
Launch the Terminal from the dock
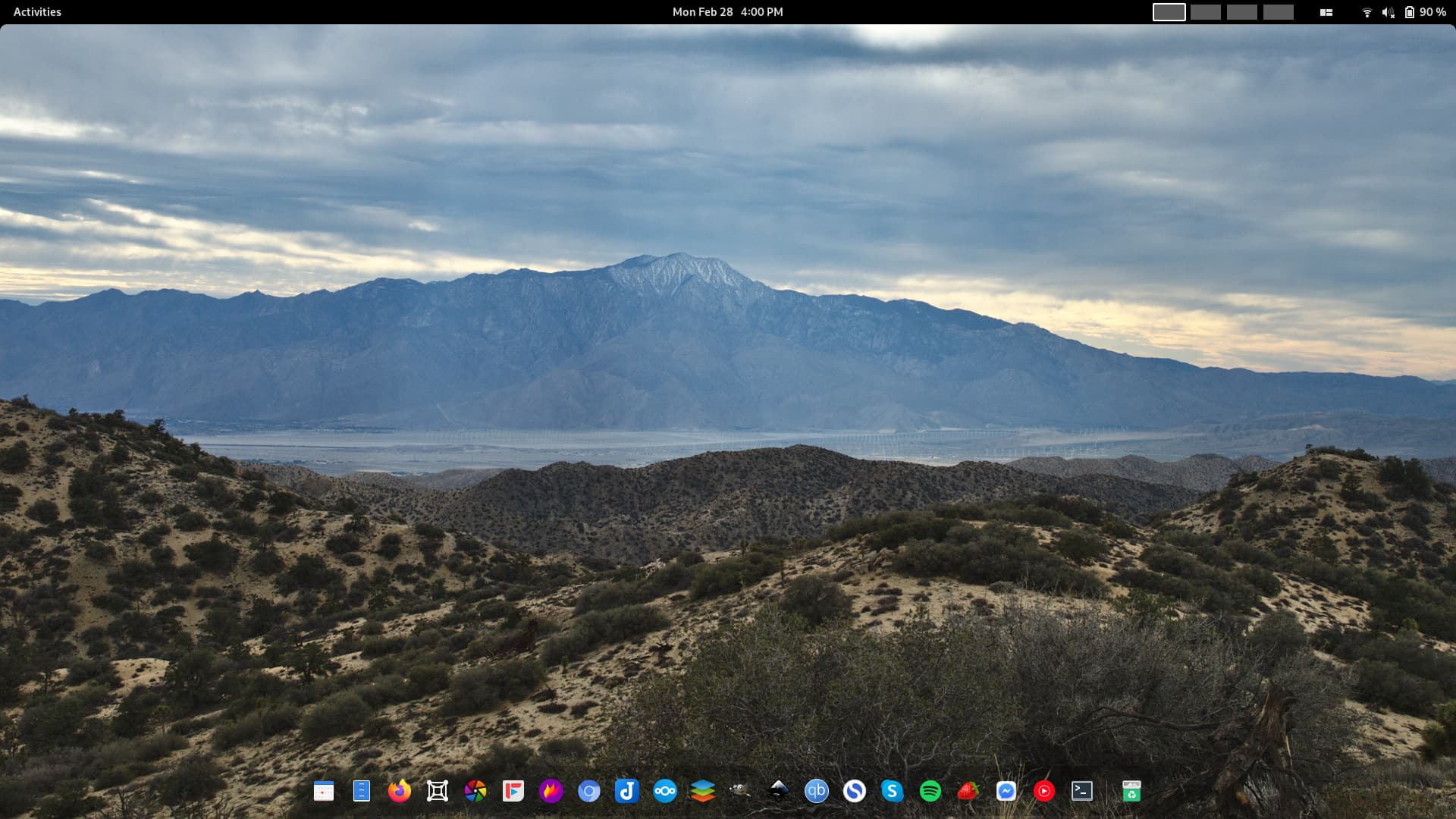[1082, 791]
